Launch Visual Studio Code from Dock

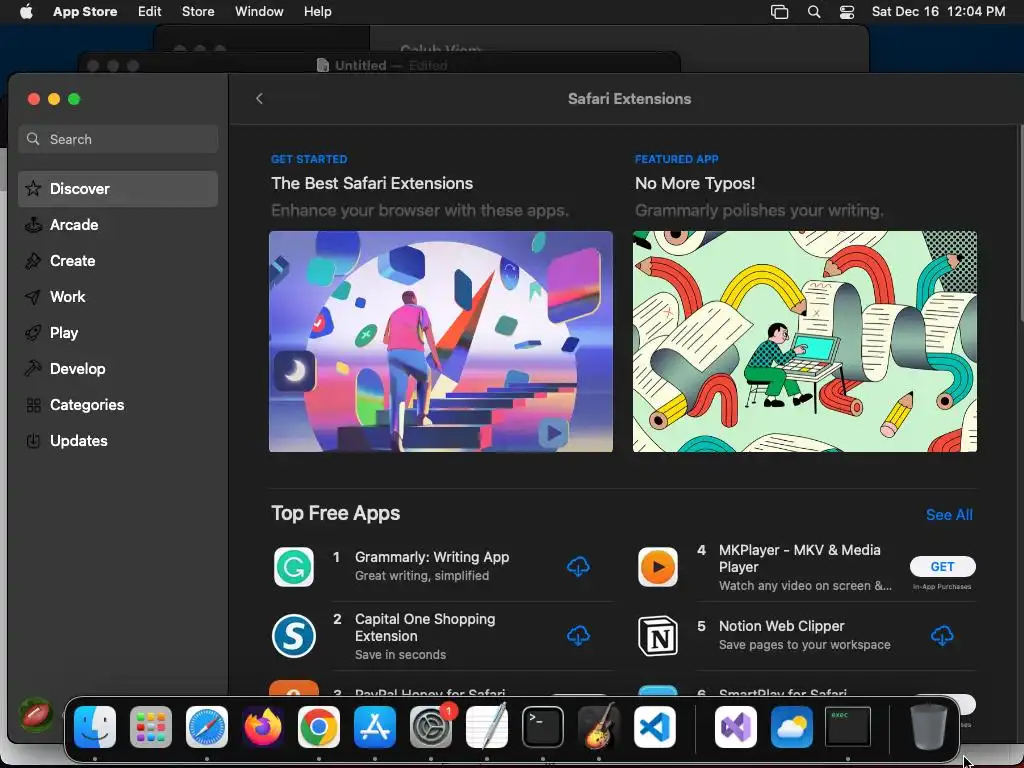tap(655, 727)
